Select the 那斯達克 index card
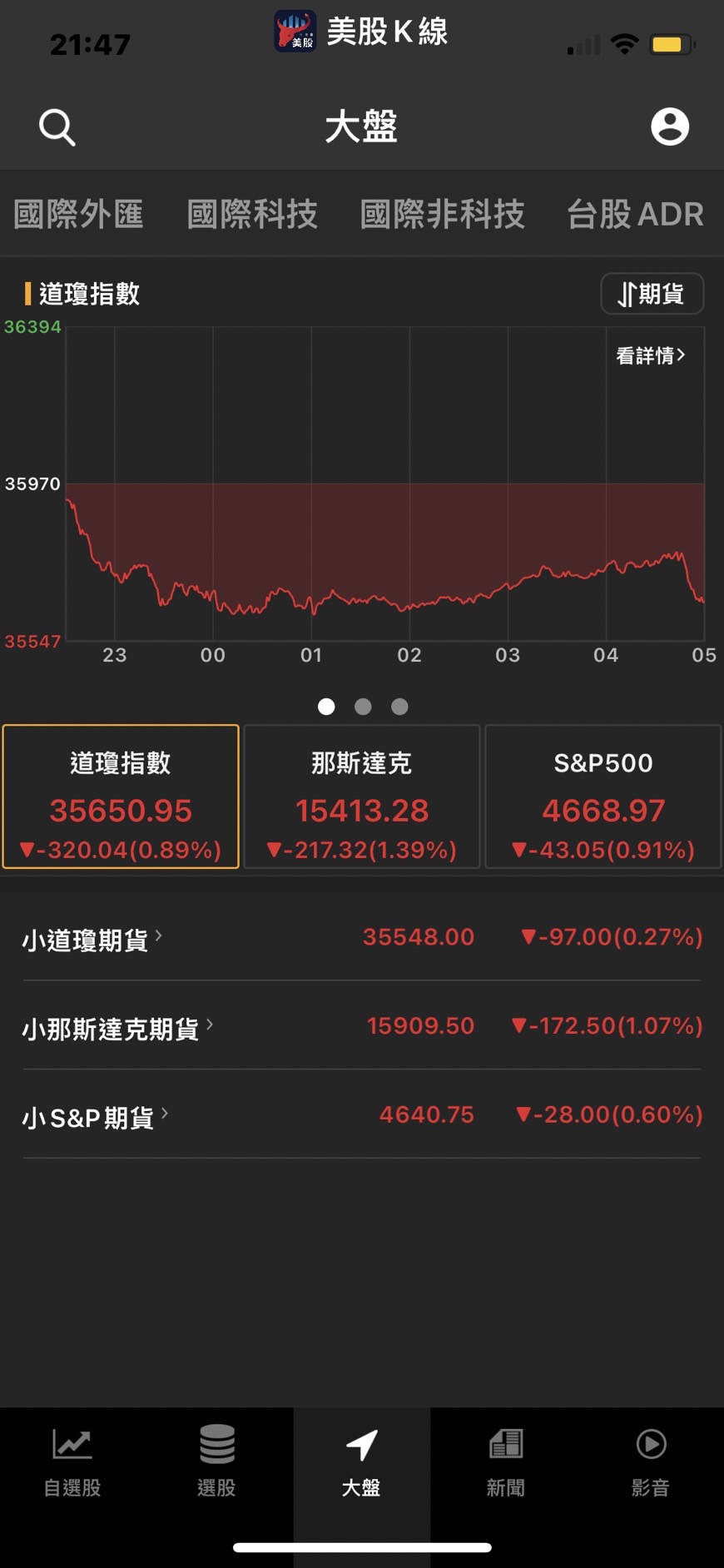 362,796
